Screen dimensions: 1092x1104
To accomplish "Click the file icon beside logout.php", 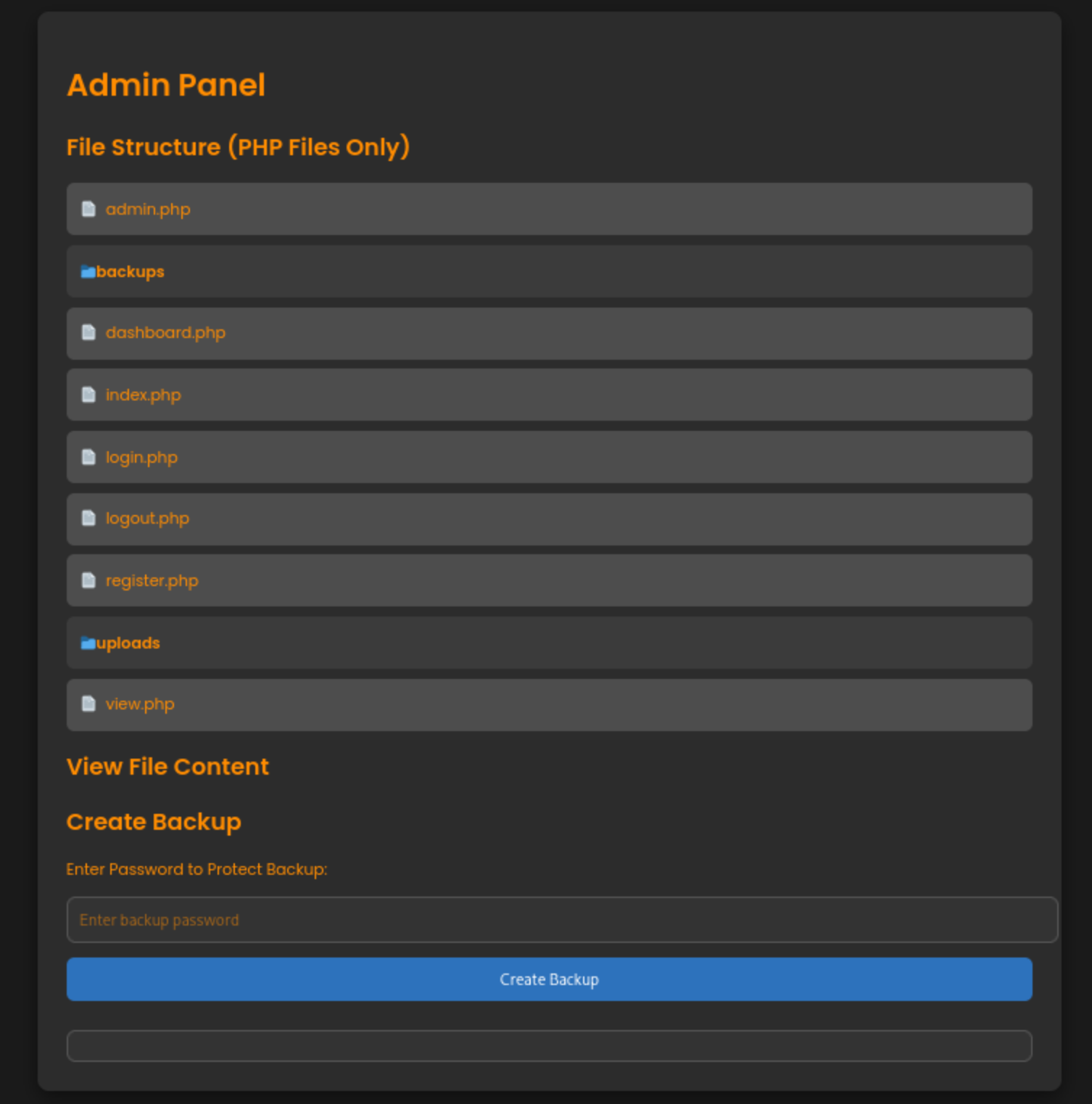I will [x=88, y=518].
